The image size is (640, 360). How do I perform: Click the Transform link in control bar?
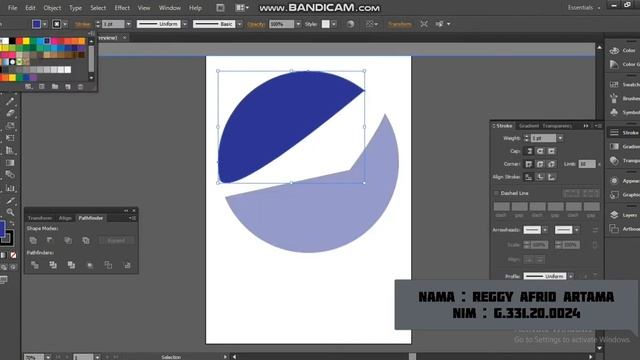(x=400, y=24)
